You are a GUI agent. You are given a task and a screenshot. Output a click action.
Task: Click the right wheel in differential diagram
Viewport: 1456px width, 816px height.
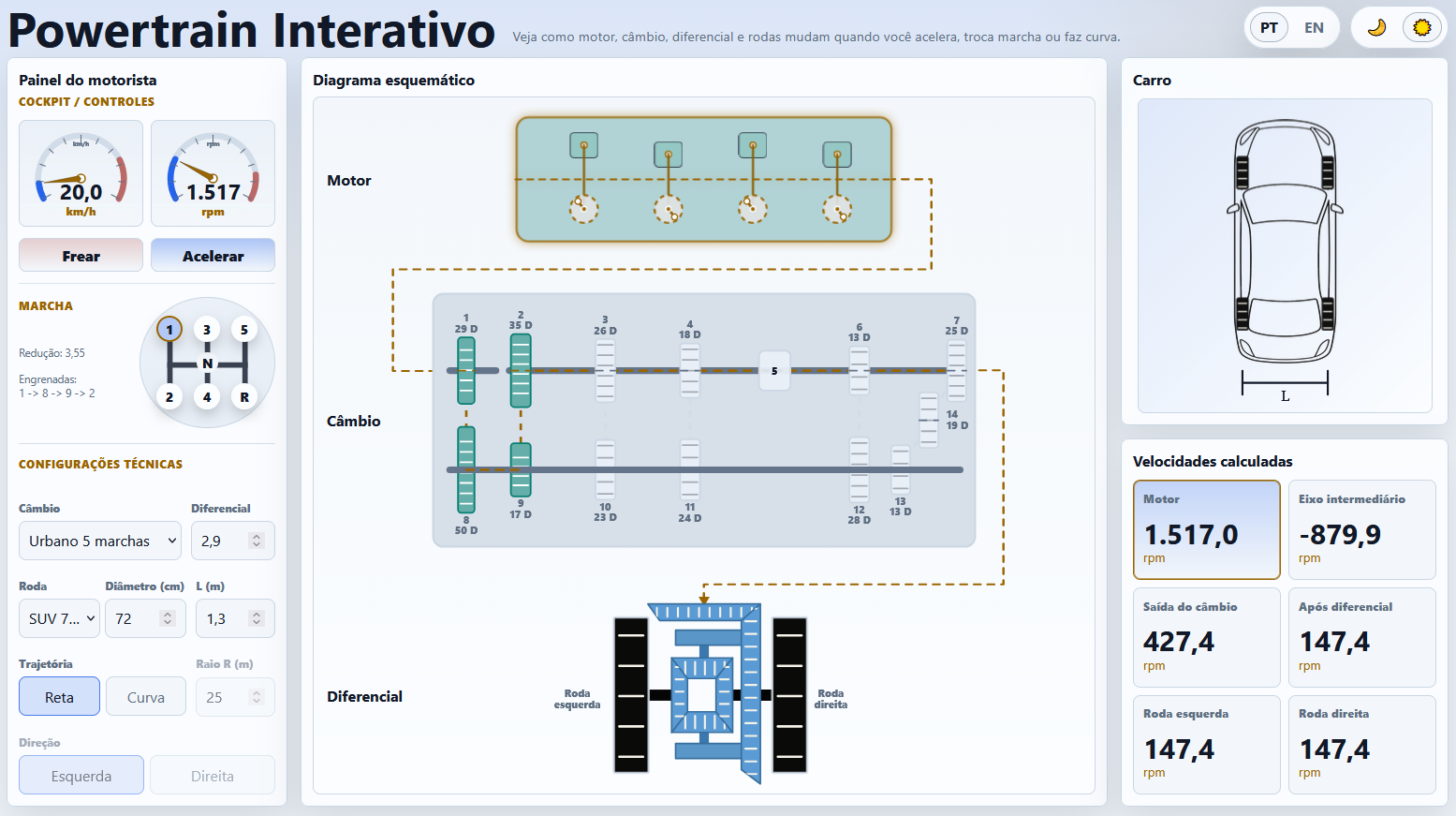pos(789,694)
